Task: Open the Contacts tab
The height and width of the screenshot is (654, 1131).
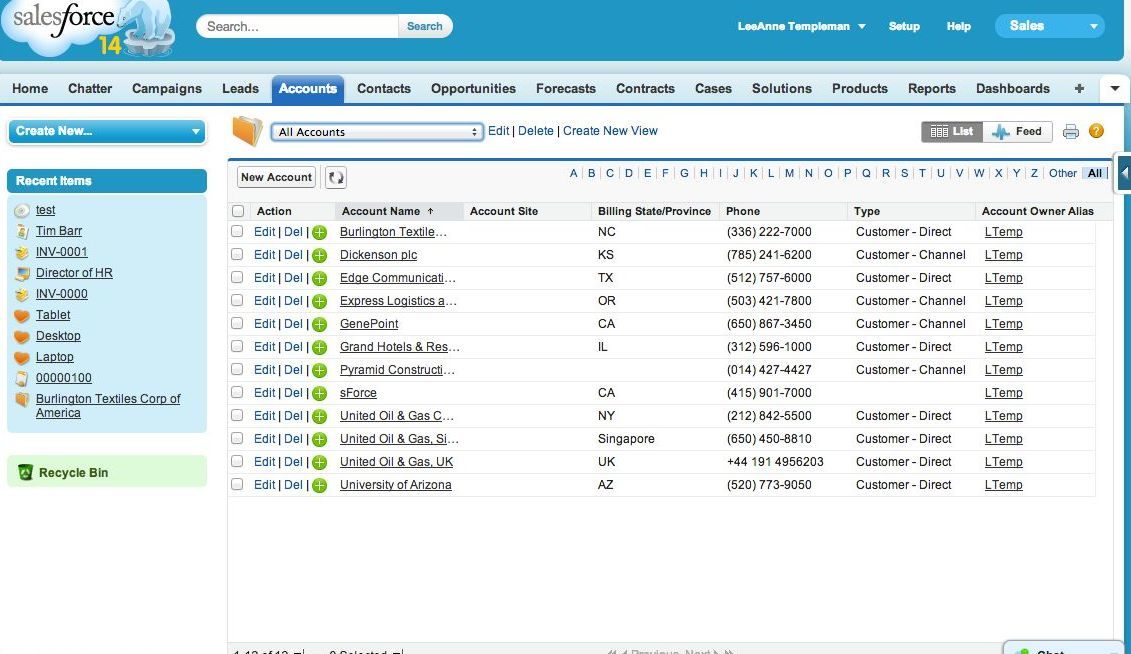Action: point(384,89)
